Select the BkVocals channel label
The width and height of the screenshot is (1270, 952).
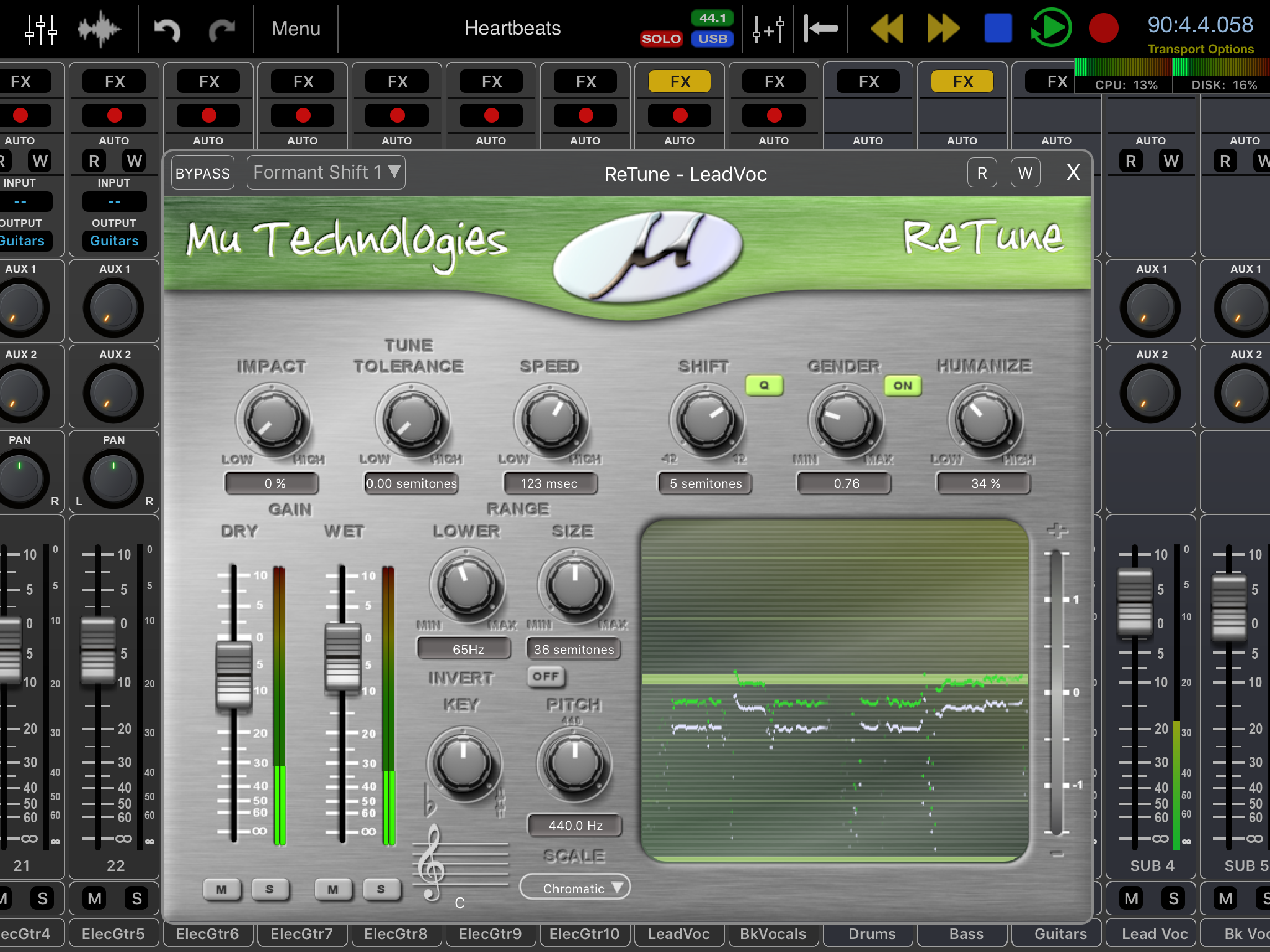click(x=773, y=934)
